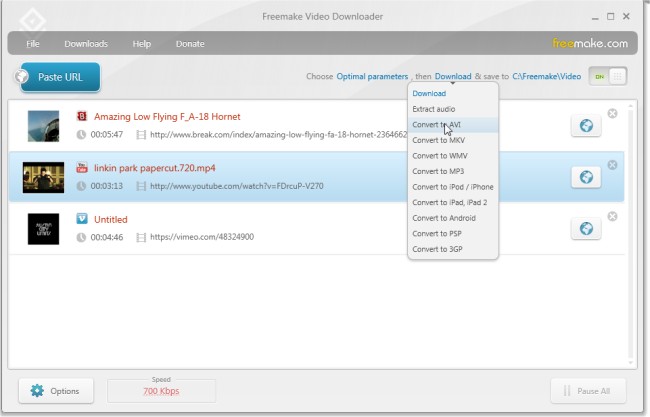Click the Freemake diamond logo icon

point(32,20)
